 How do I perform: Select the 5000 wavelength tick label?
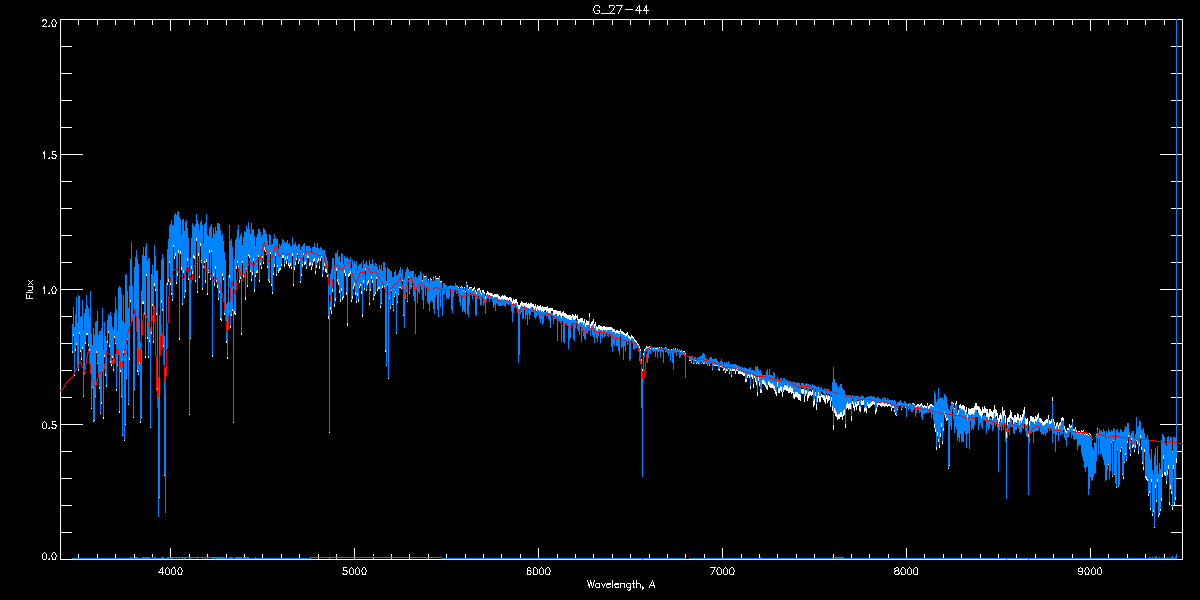click(354, 572)
